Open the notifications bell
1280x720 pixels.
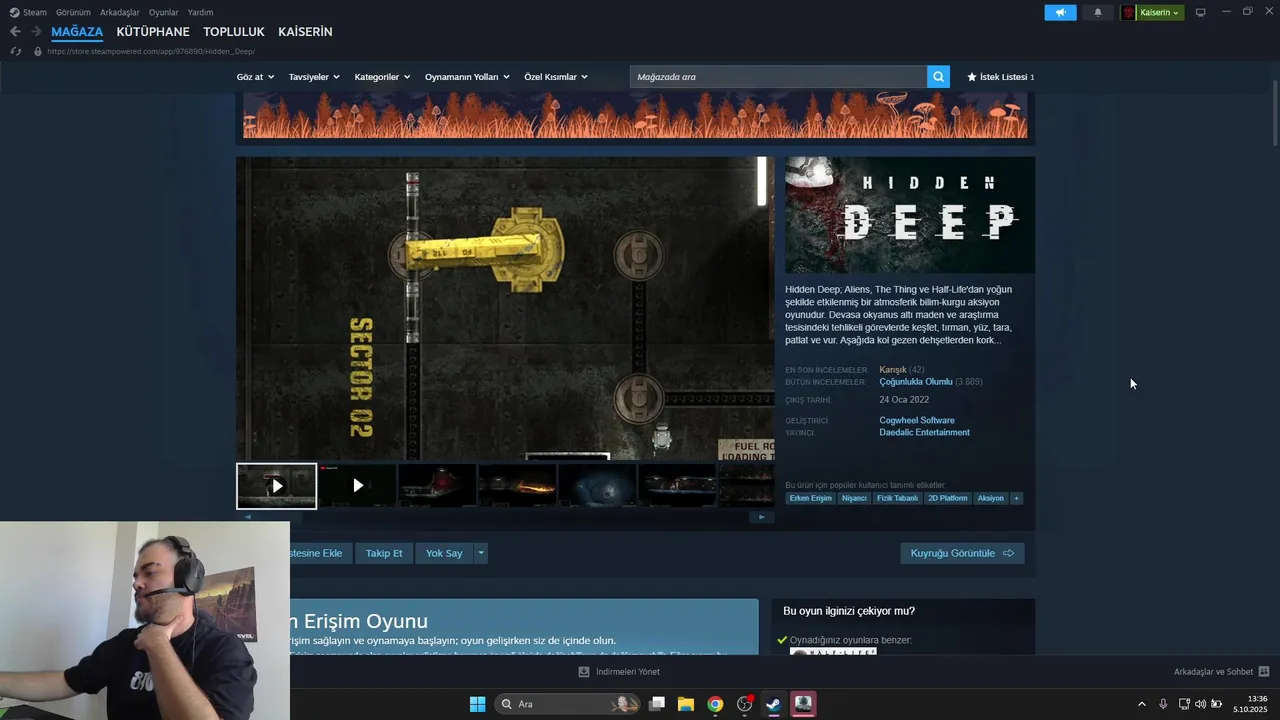(1098, 12)
